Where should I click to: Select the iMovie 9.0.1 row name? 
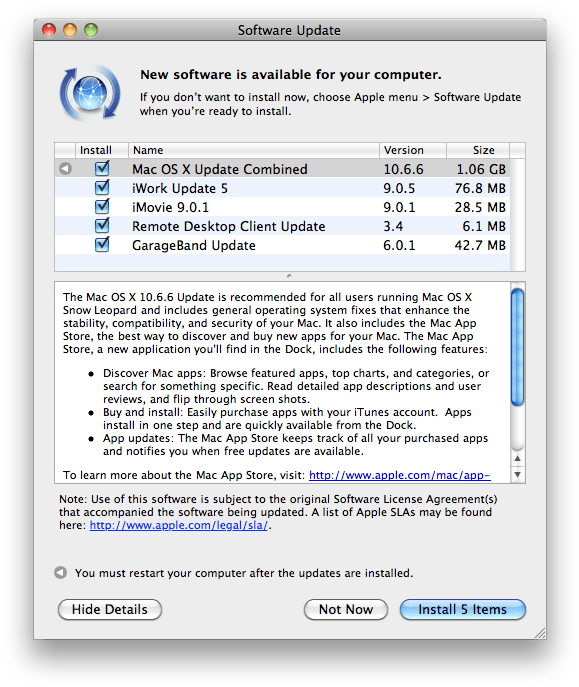[x=170, y=207]
